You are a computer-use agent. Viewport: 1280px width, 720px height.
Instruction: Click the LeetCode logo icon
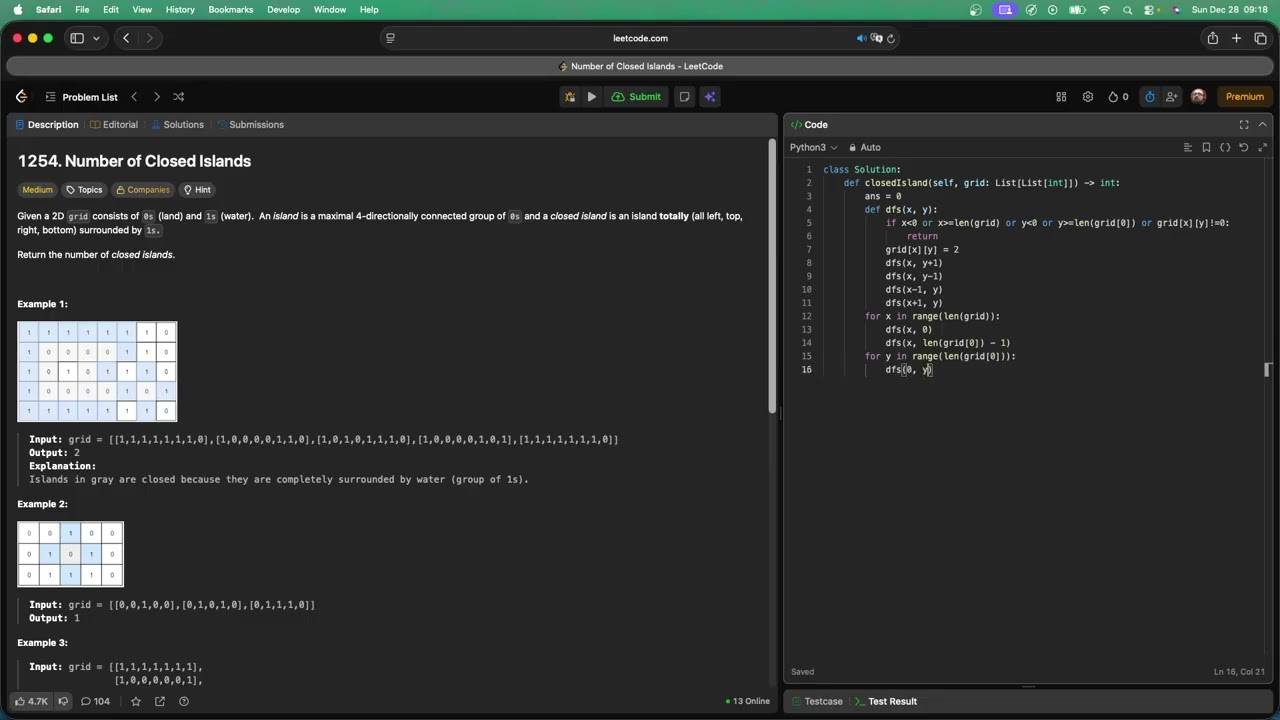click(21, 97)
